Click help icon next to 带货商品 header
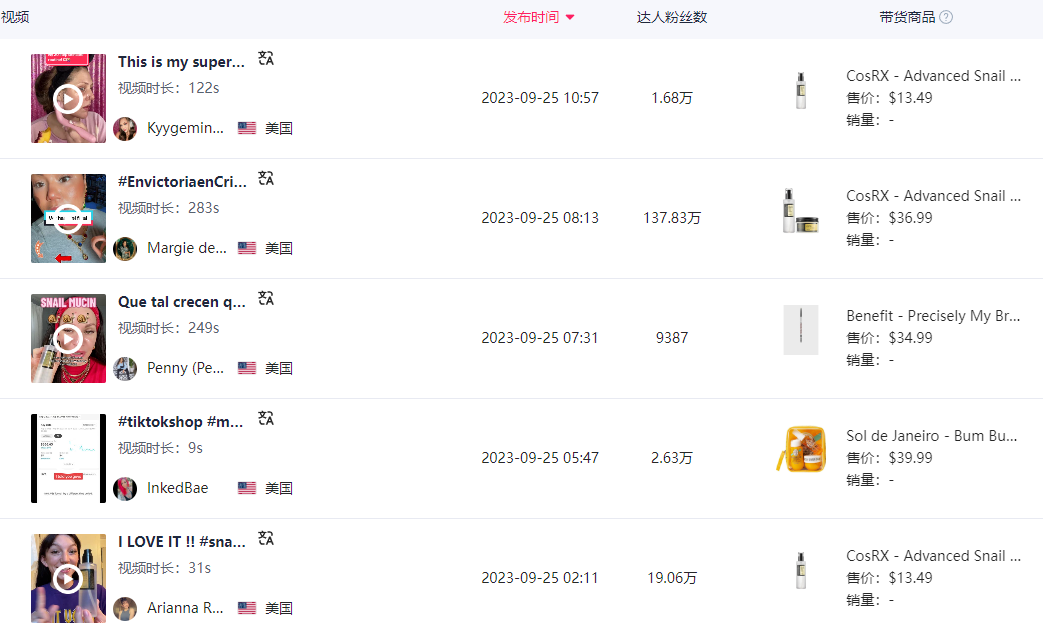This screenshot has height=636, width=1043. click(x=946, y=17)
